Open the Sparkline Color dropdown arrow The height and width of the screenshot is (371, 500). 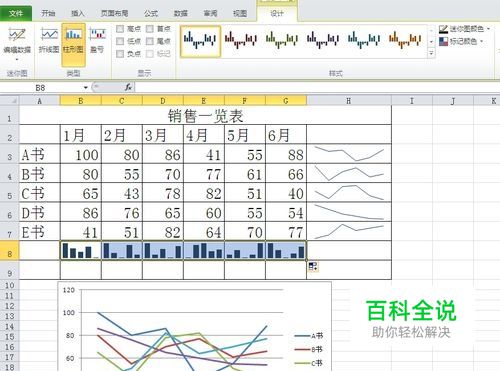pos(488,29)
